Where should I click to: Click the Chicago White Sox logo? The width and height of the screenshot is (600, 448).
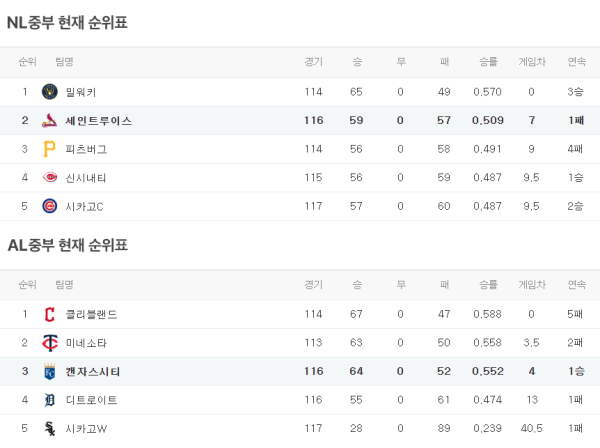click(x=50, y=428)
